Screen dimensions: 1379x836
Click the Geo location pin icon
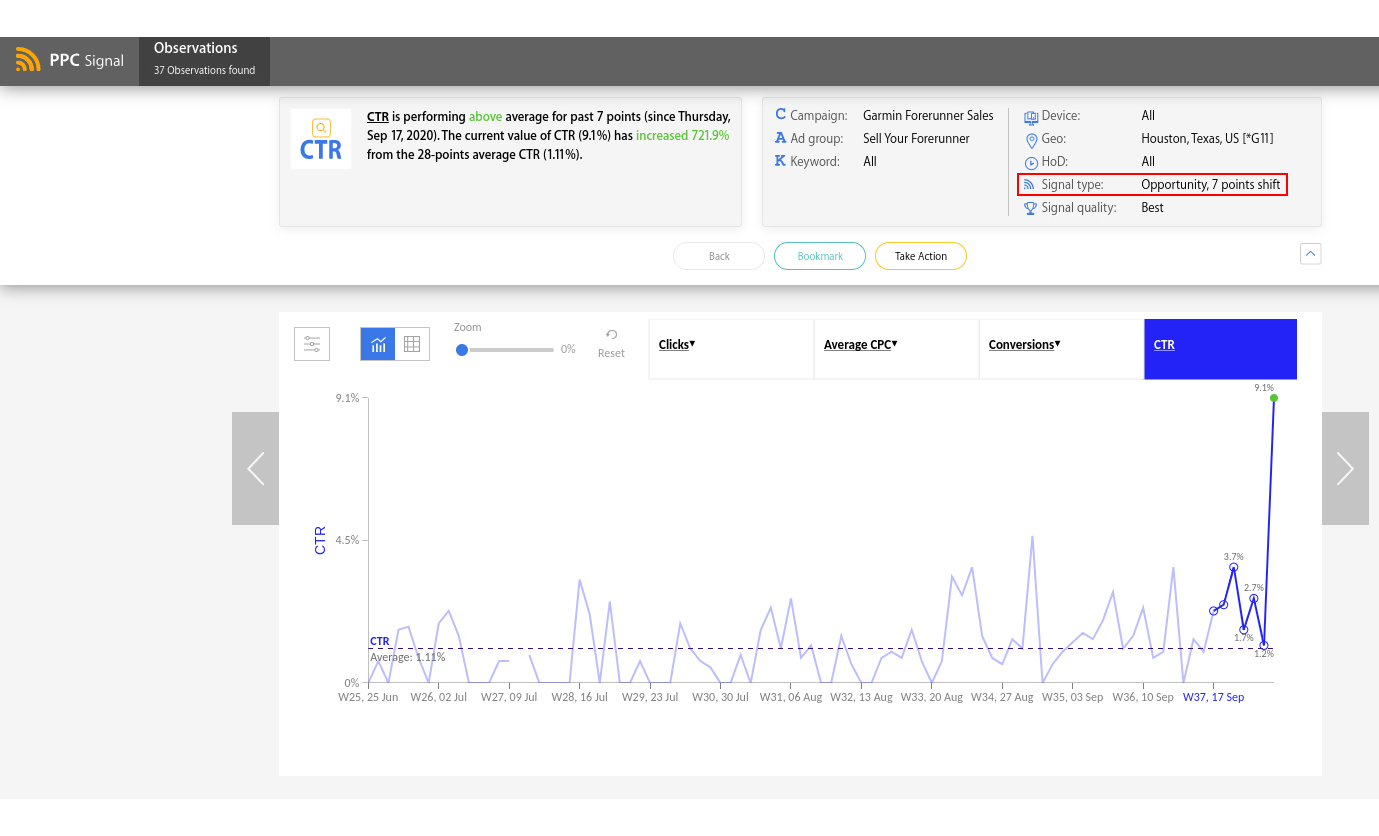(1031, 140)
